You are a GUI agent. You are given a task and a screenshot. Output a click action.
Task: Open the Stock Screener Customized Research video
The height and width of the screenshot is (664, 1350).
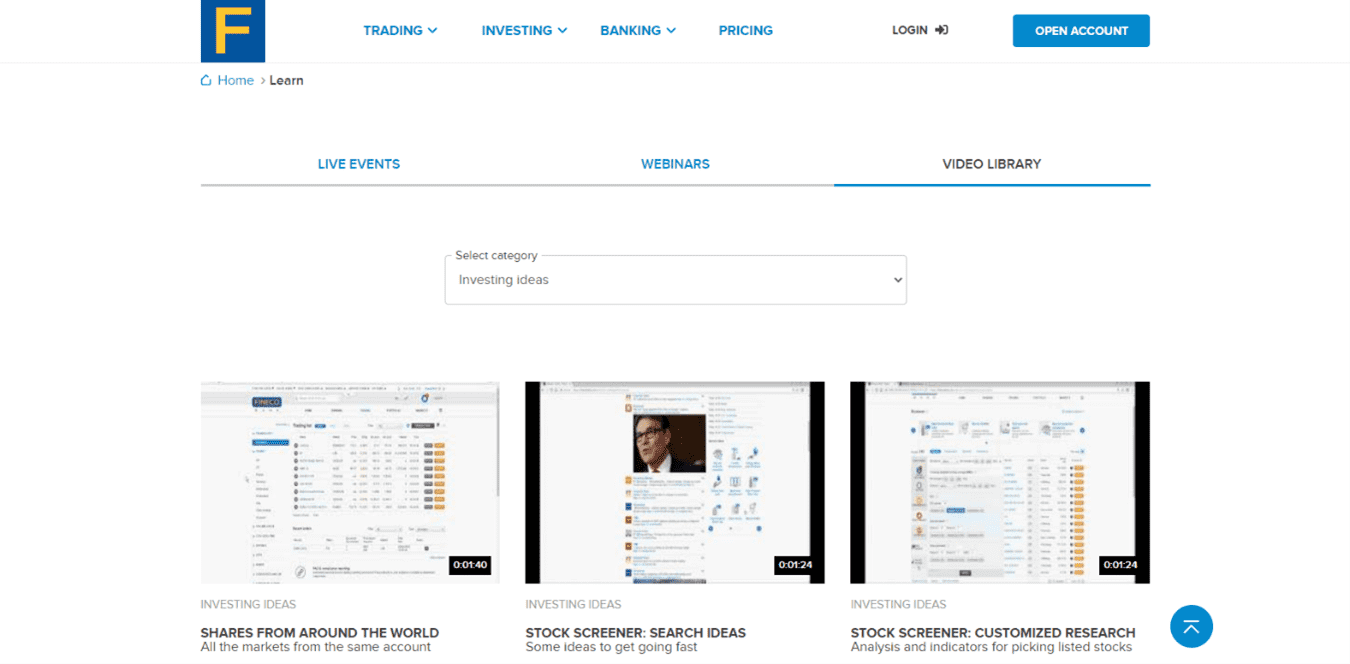click(x=999, y=482)
